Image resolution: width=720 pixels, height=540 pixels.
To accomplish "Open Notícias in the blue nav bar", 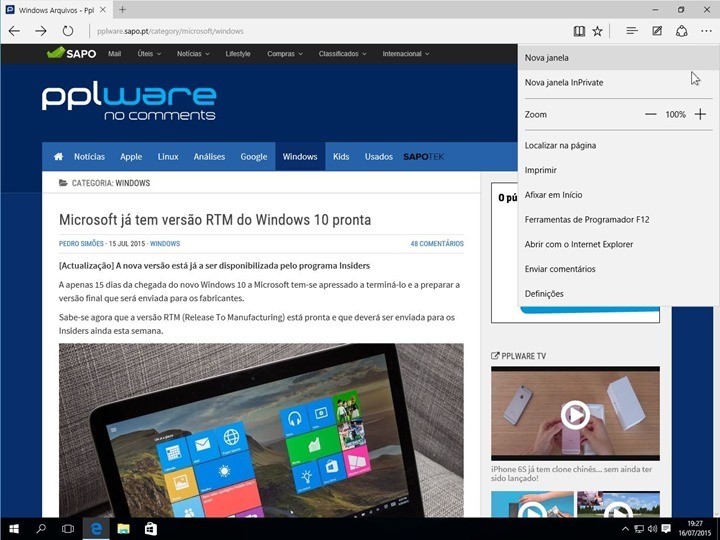I will 90,157.
